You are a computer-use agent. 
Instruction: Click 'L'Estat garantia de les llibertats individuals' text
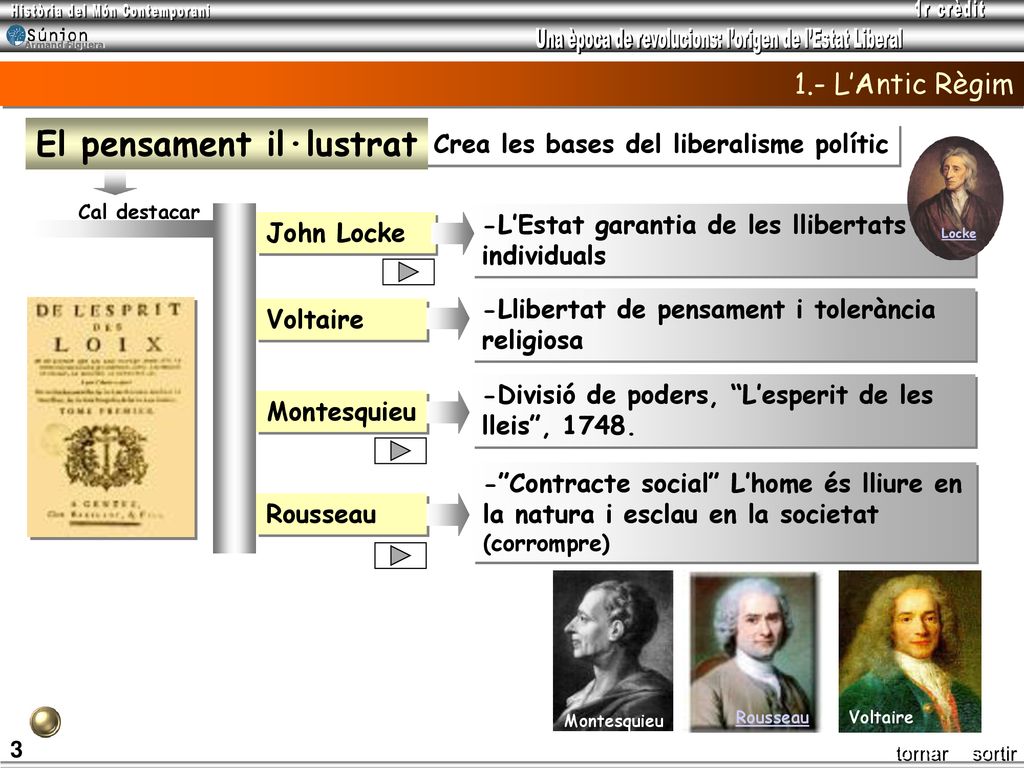694,240
